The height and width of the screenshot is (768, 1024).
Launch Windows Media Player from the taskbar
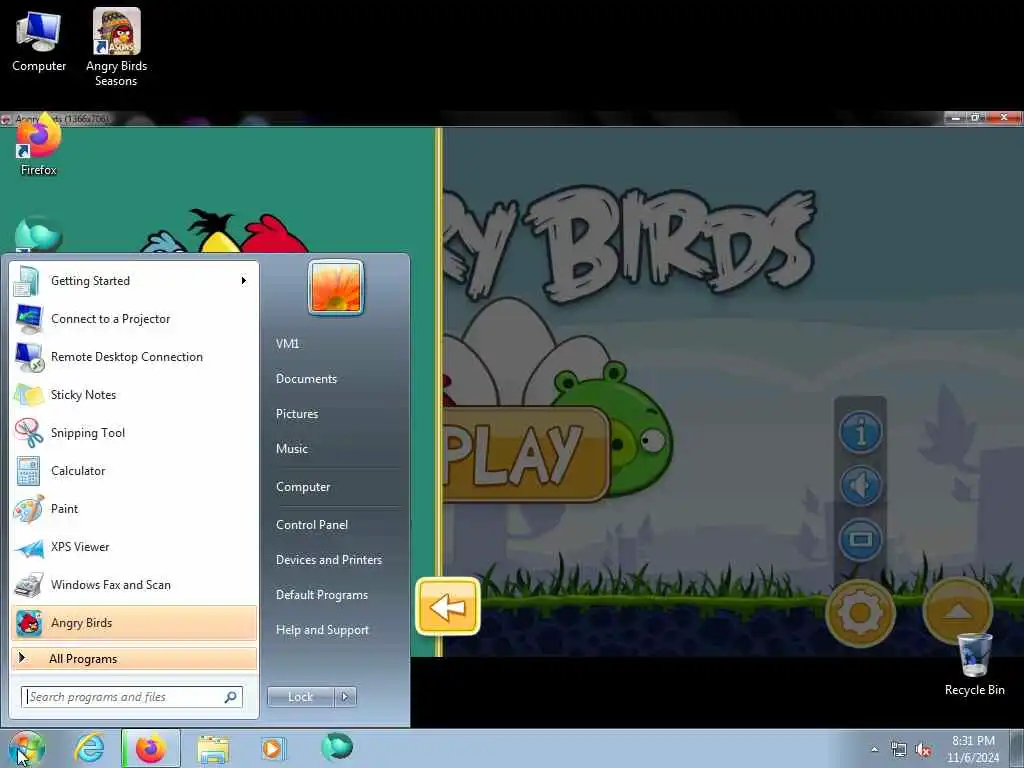point(272,748)
